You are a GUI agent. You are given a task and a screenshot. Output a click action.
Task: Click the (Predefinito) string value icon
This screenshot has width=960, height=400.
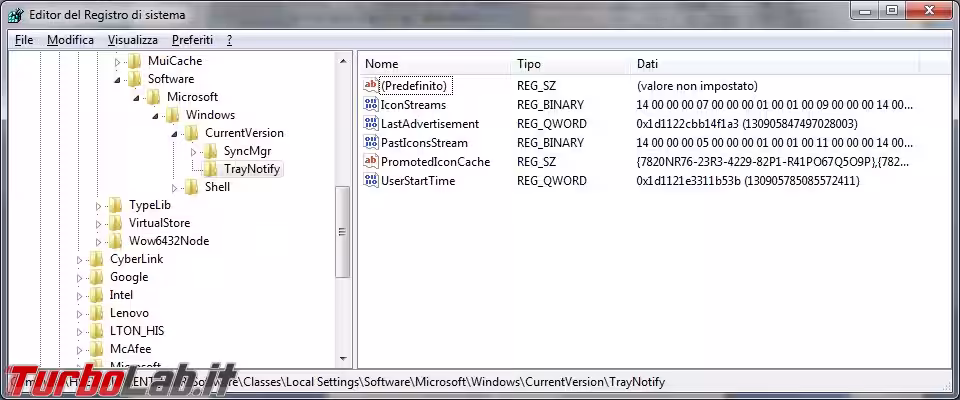[371, 86]
